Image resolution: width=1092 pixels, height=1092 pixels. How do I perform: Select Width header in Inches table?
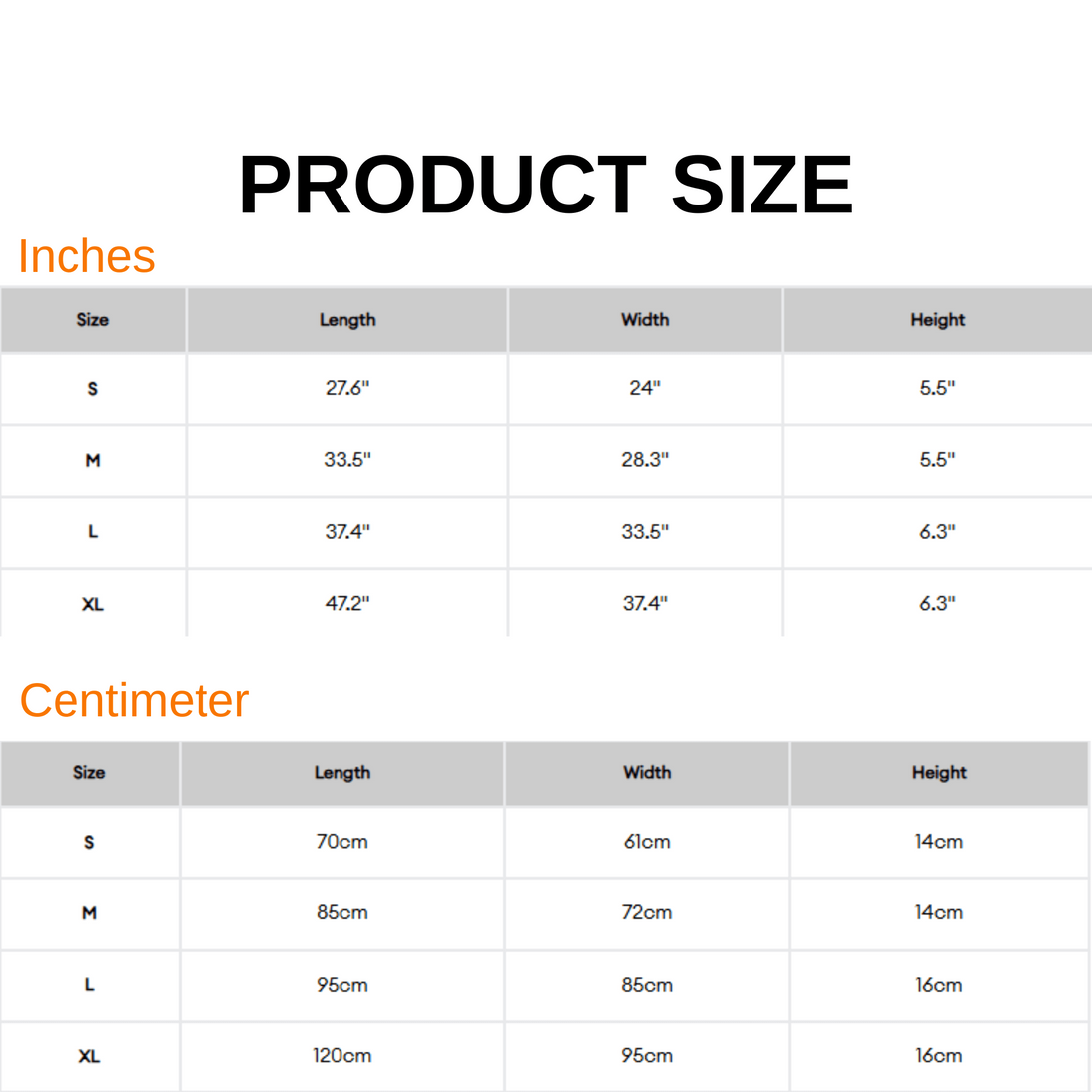tap(645, 320)
